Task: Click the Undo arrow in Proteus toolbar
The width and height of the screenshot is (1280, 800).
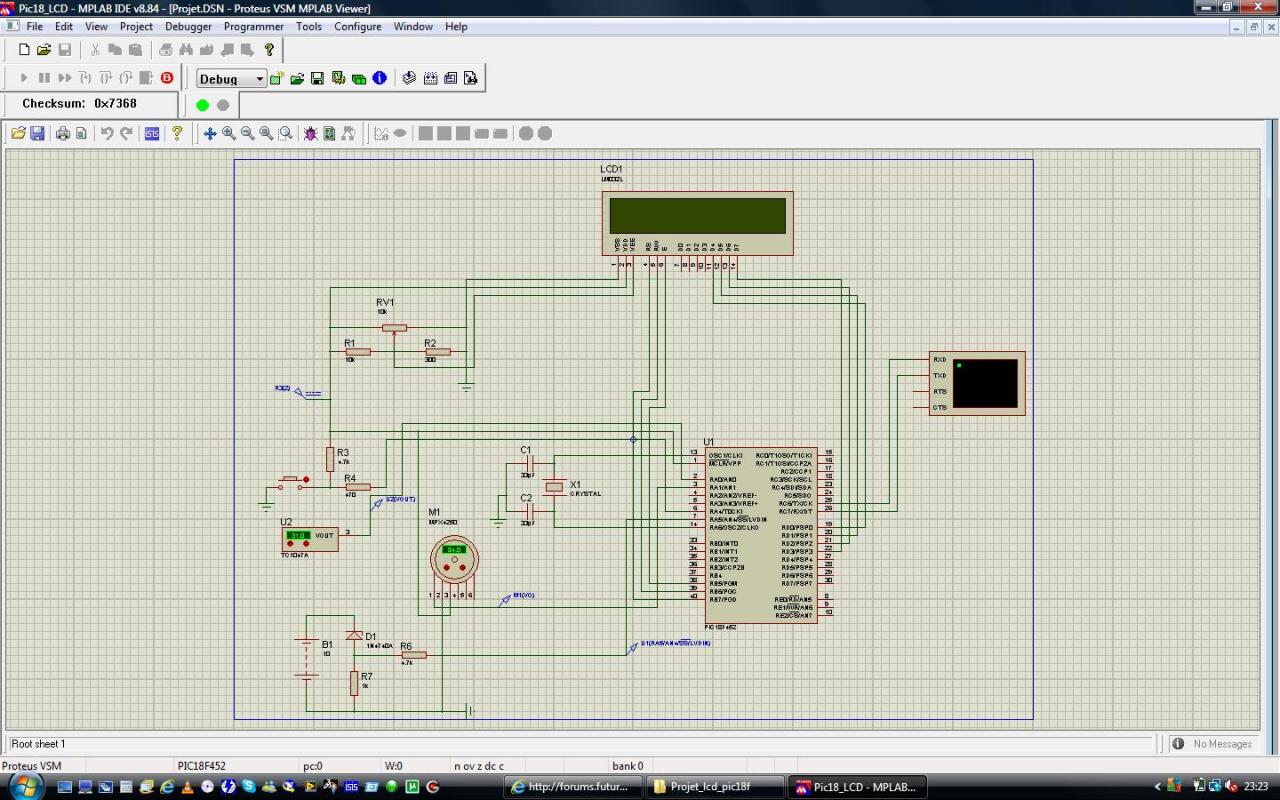Action: [x=107, y=133]
